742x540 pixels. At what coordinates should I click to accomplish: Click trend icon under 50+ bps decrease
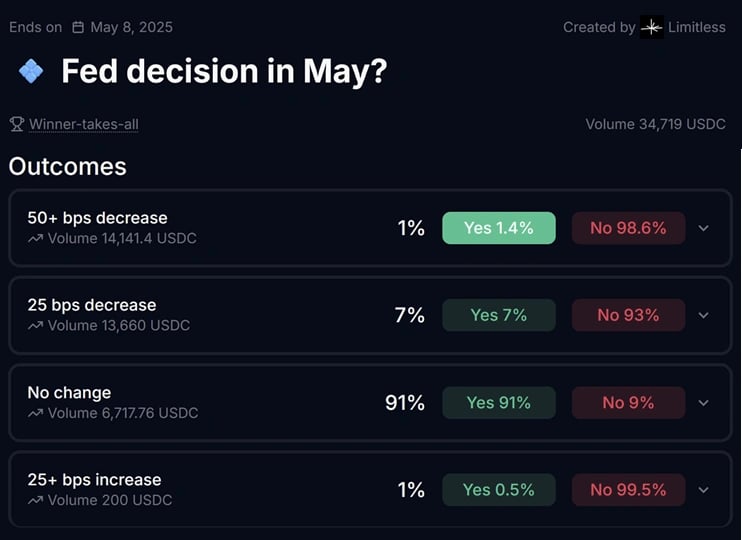[35, 239]
